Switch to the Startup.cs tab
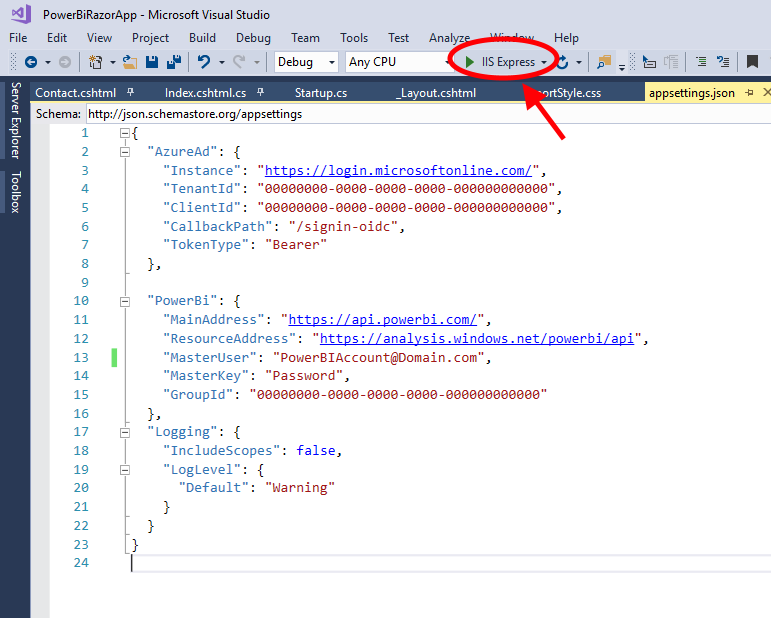771x618 pixels. (x=321, y=93)
